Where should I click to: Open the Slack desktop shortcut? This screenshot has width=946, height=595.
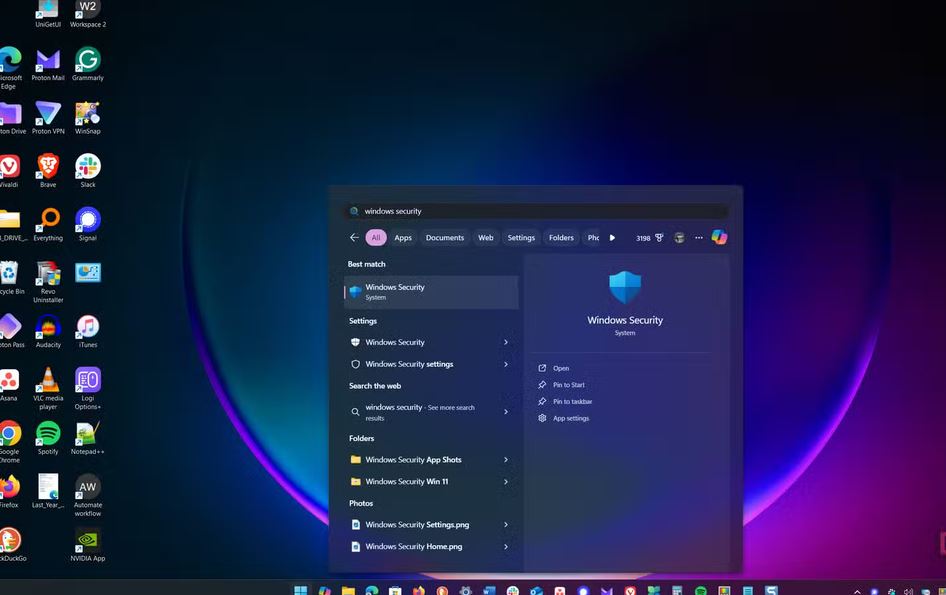87,171
